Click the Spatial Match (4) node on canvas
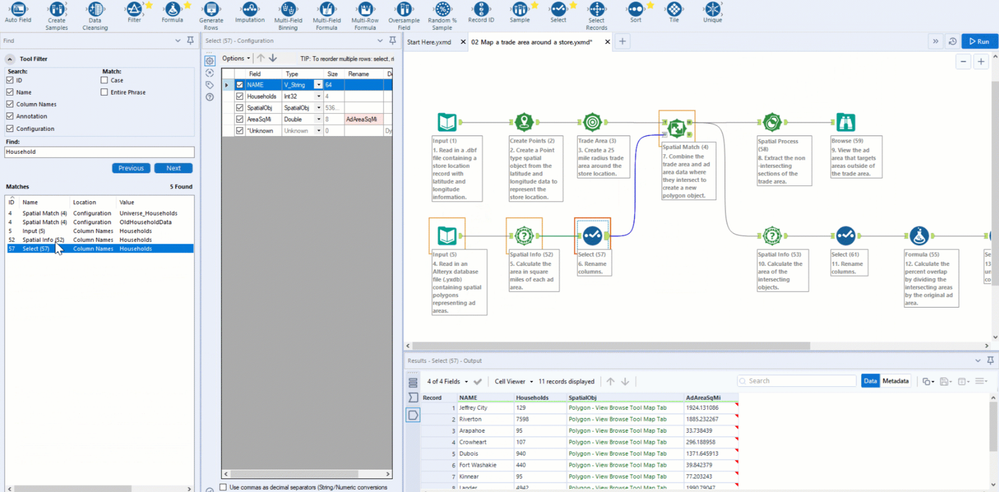The width and height of the screenshot is (999, 492). coord(677,128)
